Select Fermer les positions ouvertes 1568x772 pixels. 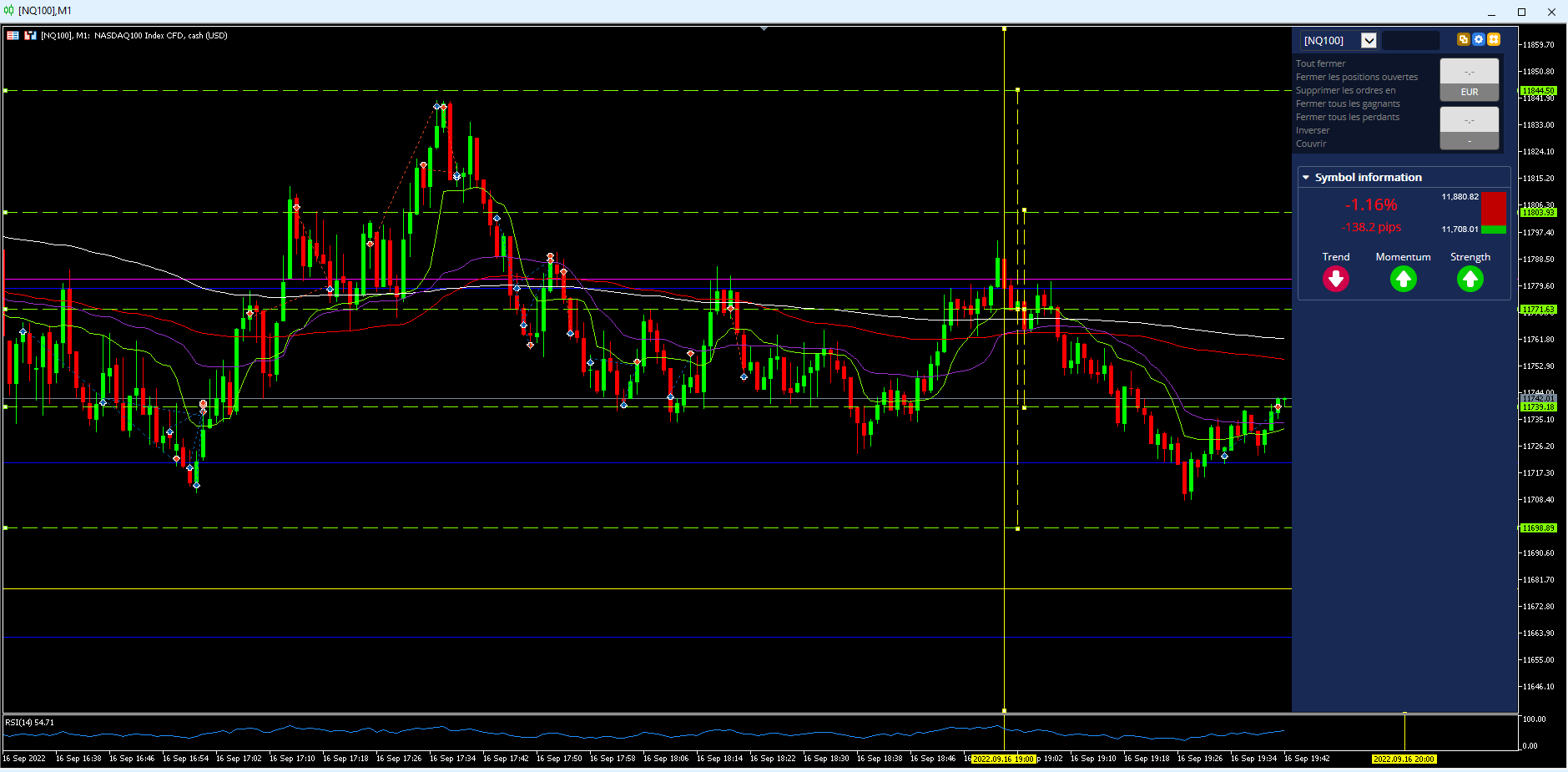1356,77
